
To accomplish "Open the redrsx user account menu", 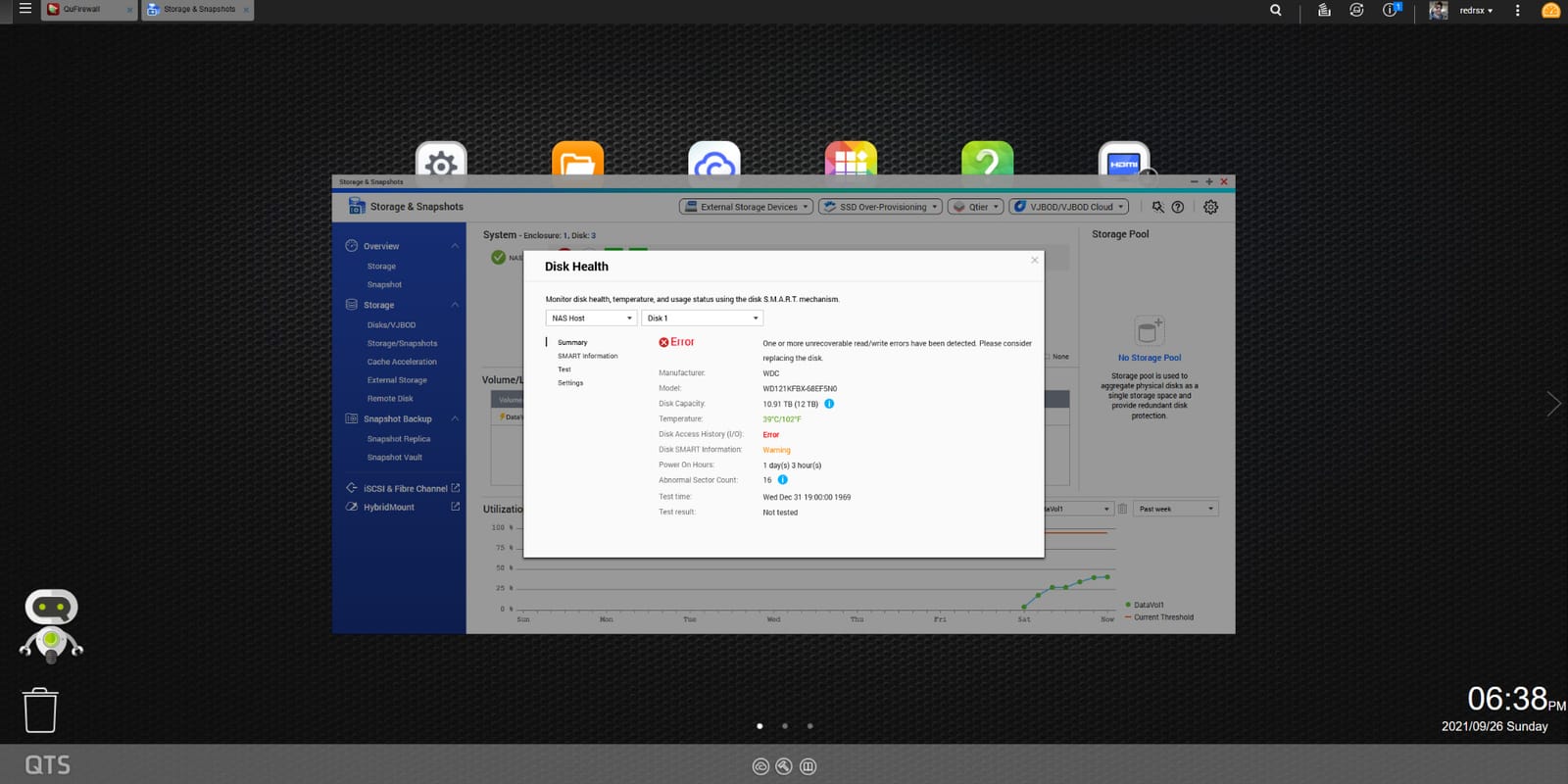I will (x=1476, y=11).
